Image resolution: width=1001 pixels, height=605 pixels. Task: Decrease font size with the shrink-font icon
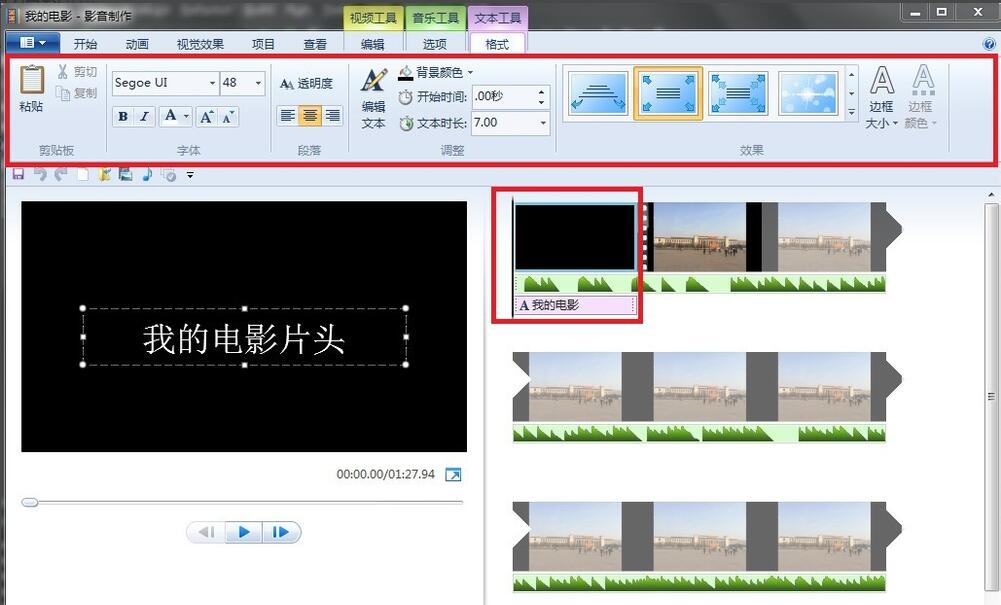(x=228, y=116)
